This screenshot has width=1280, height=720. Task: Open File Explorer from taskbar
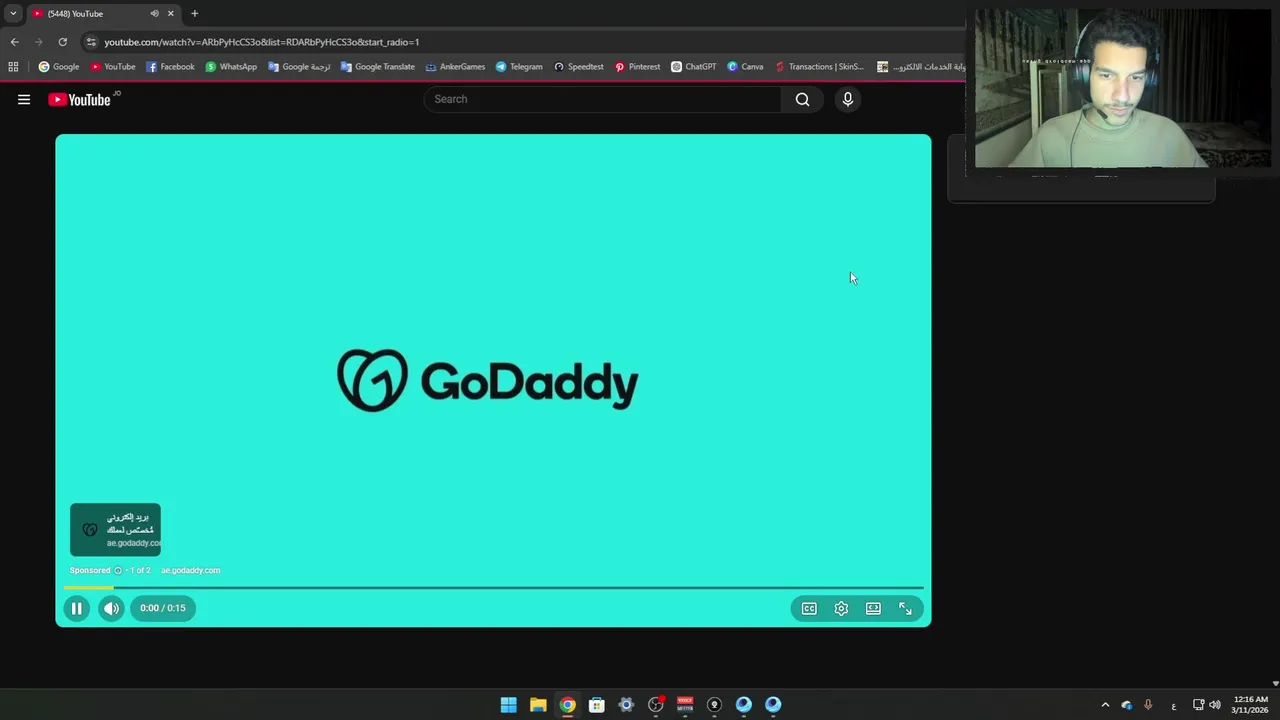pos(538,705)
